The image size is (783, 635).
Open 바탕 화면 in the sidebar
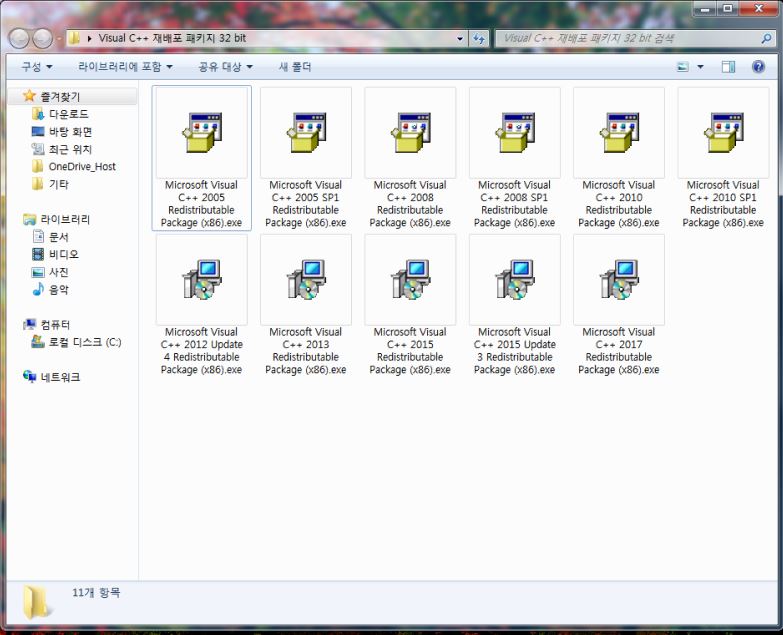(70, 132)
